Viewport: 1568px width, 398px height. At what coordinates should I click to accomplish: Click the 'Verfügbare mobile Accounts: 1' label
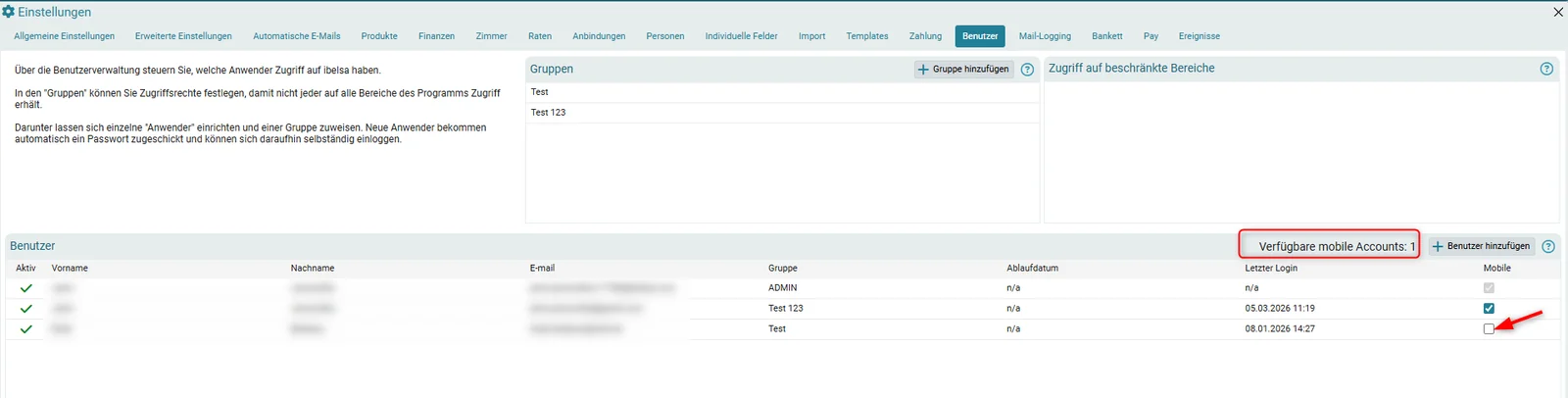tap(1337, 247)
